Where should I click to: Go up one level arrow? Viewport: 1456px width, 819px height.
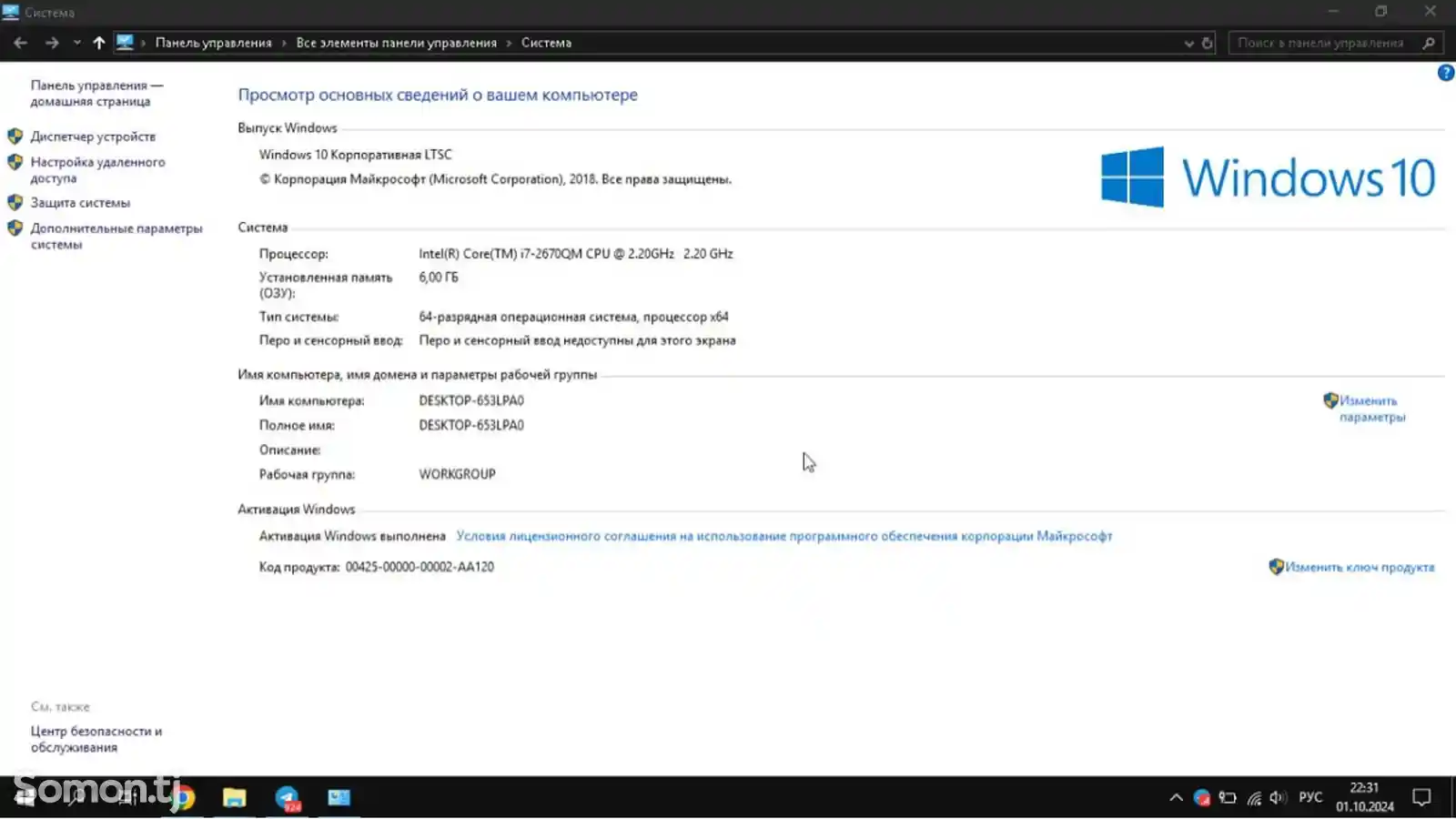click(x=99, y=43)
